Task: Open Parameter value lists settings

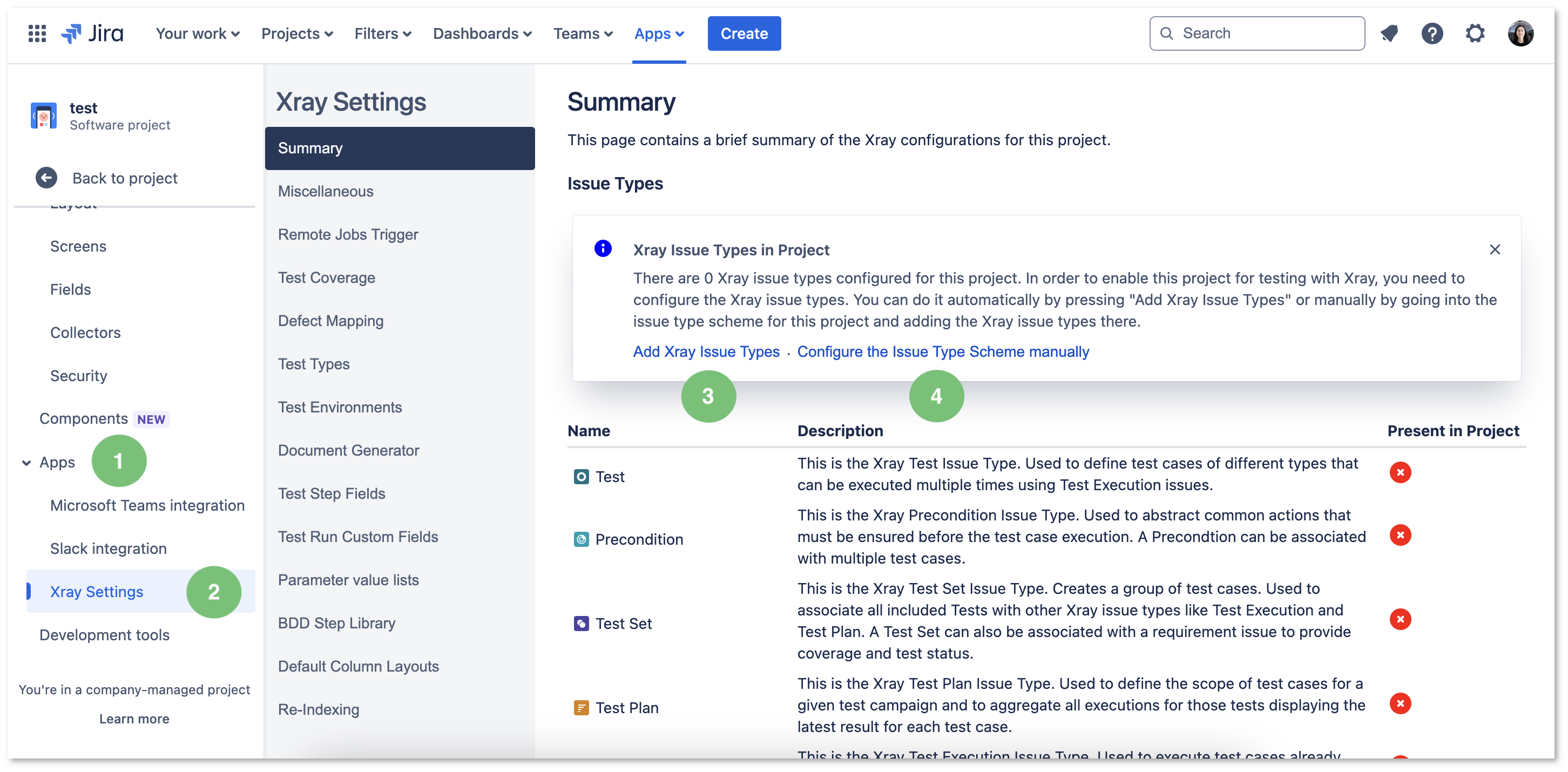Action: pos(348,580)
